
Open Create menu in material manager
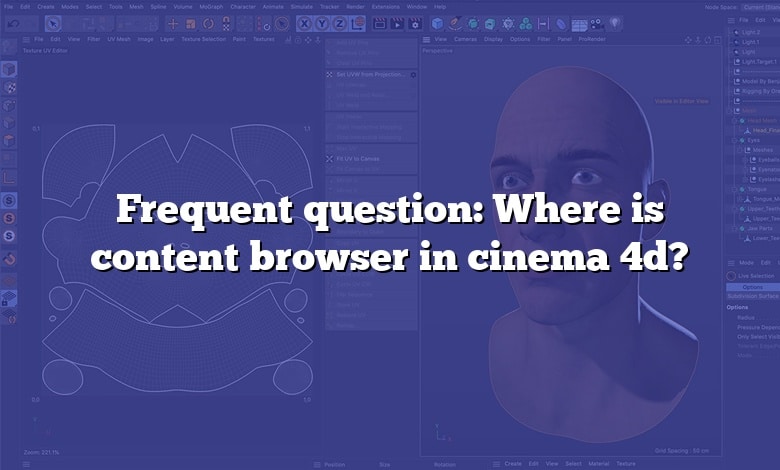pos(513,464)
